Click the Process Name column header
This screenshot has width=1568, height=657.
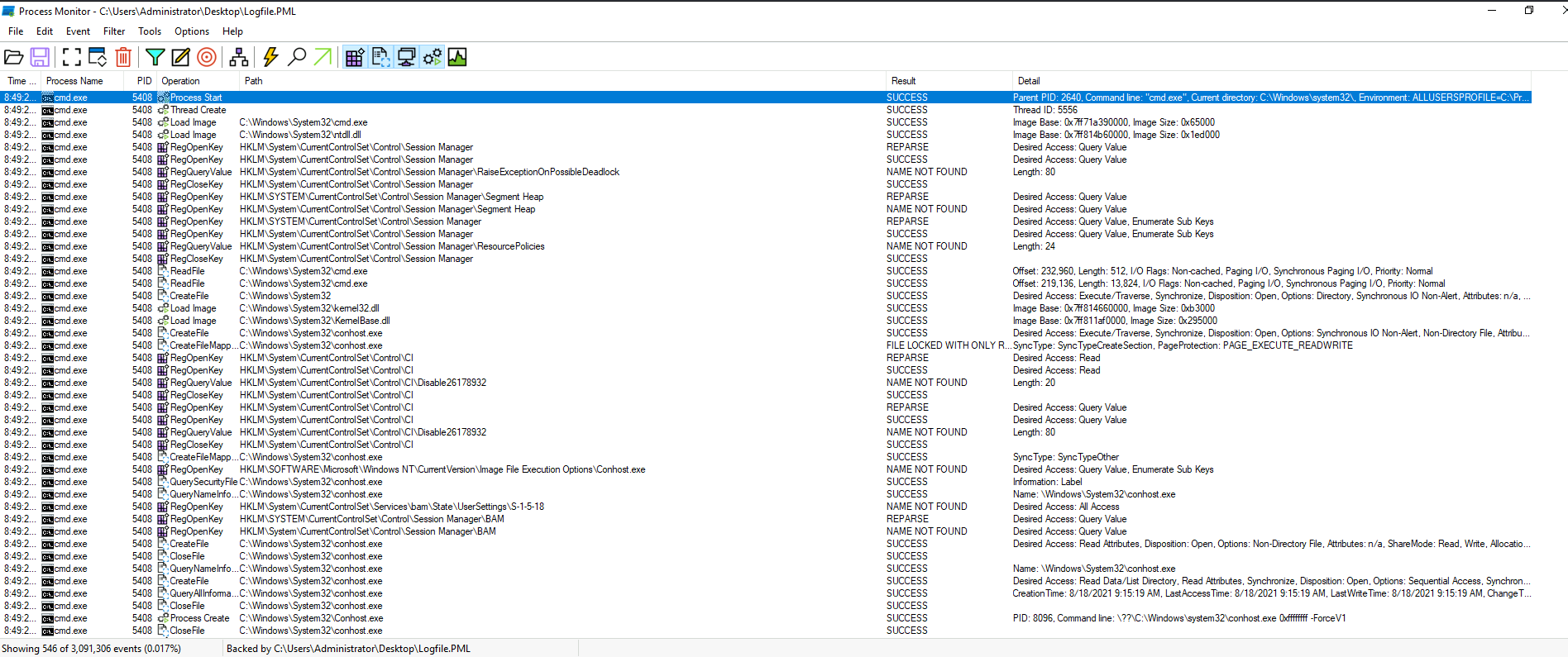(x=83, y=81)
